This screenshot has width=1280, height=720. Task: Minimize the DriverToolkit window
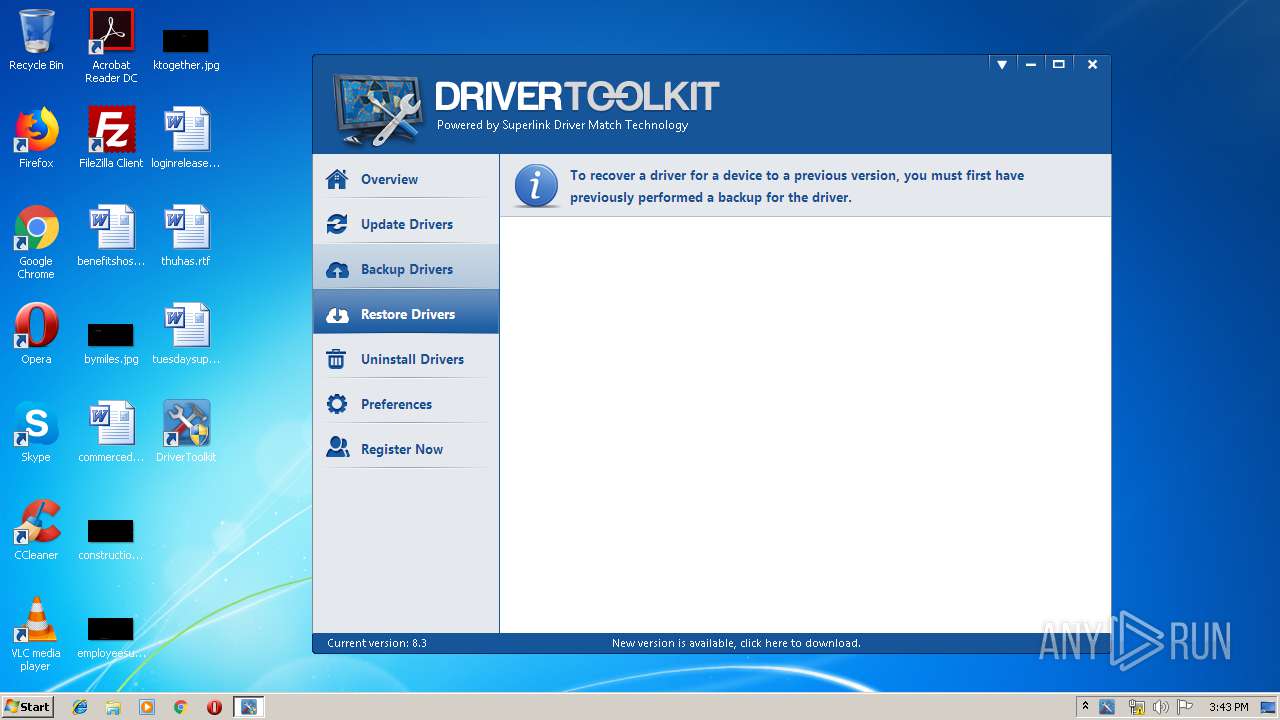1030,64
